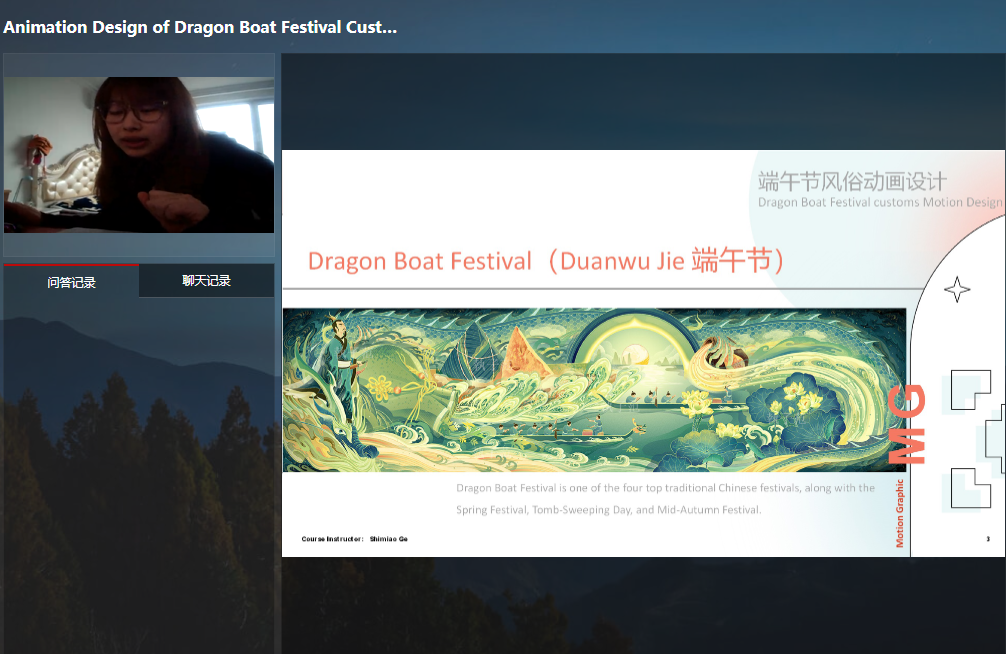Click the slide page number 3
Image resolution: width=1006 pixels, height=654 pixels.
(x=988, y=538)
